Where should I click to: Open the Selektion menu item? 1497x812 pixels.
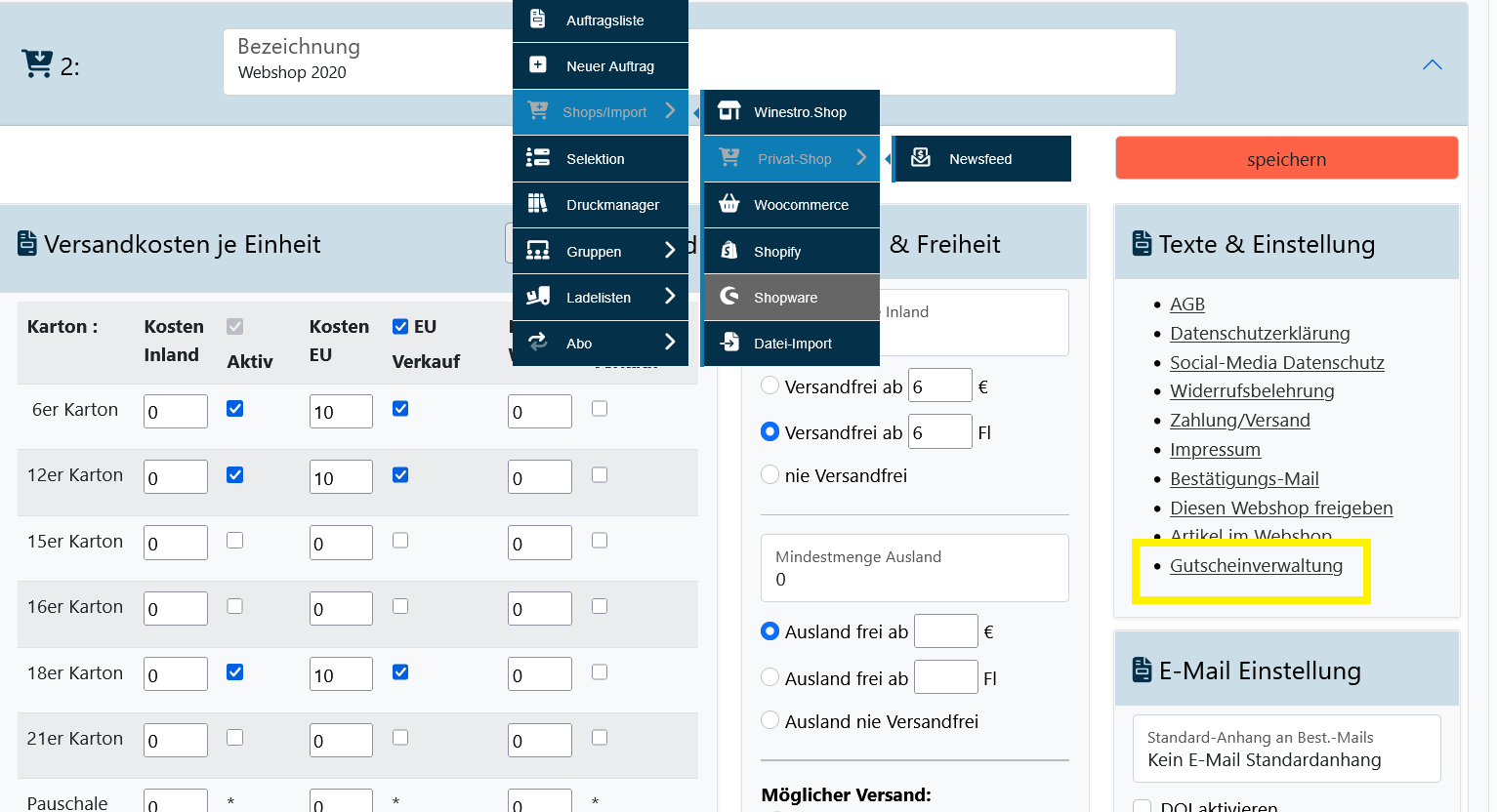(x=595, y=159)
